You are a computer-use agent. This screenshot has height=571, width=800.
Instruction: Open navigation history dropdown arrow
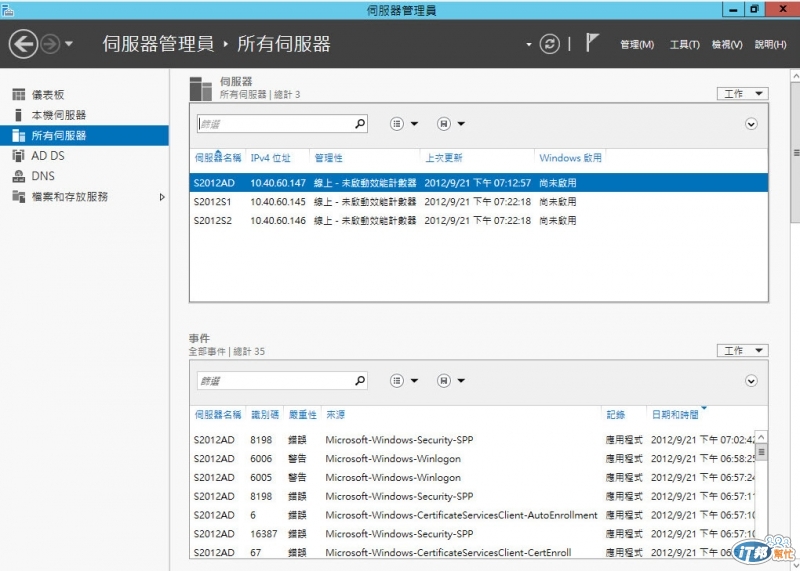(69, 44)
